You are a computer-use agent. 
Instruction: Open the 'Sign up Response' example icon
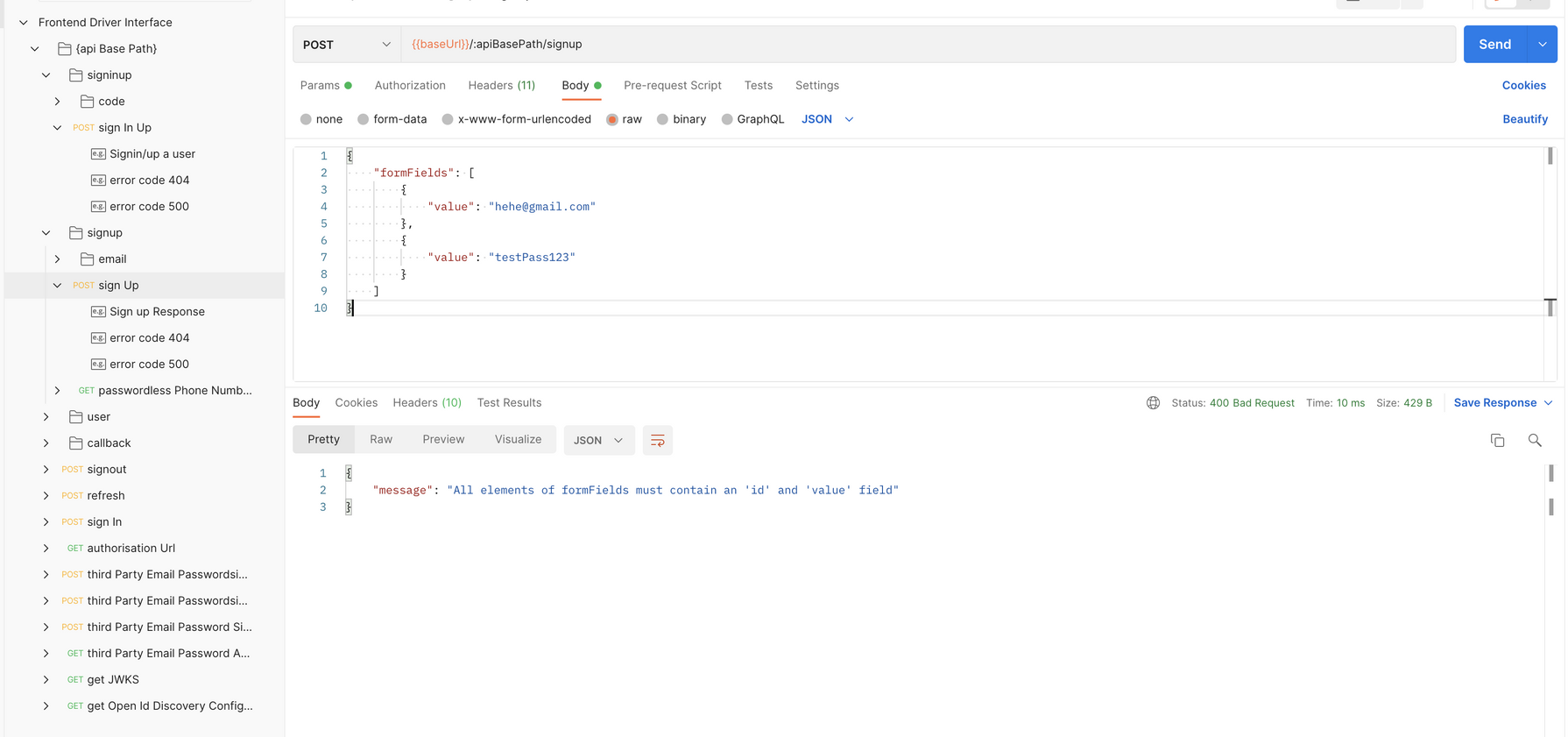[98, 312]
